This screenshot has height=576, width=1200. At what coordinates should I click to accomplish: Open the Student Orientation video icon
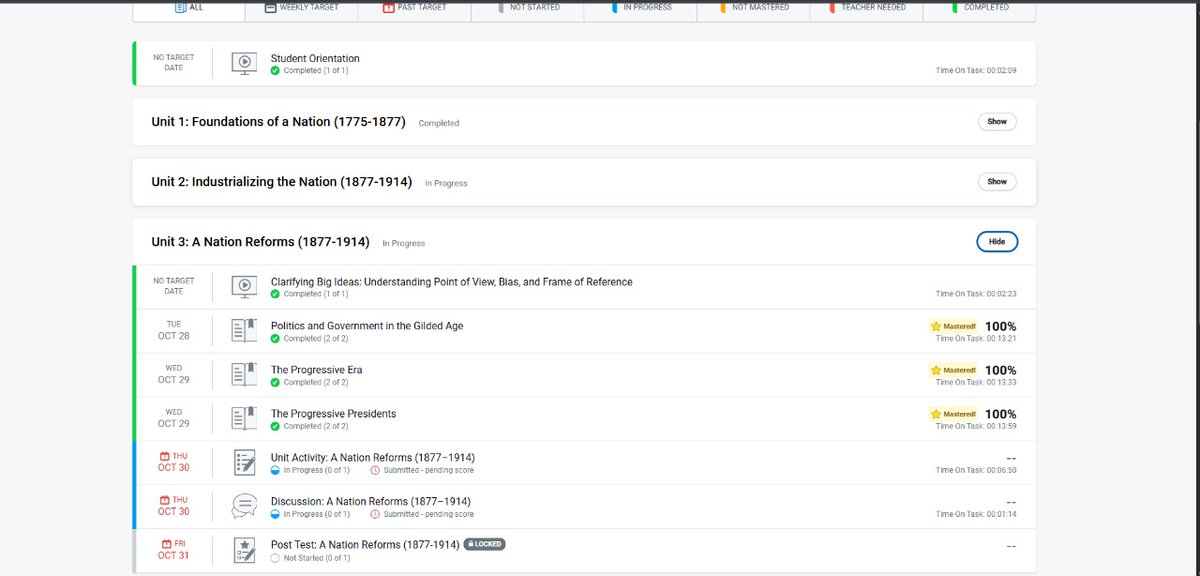(244, 64)
